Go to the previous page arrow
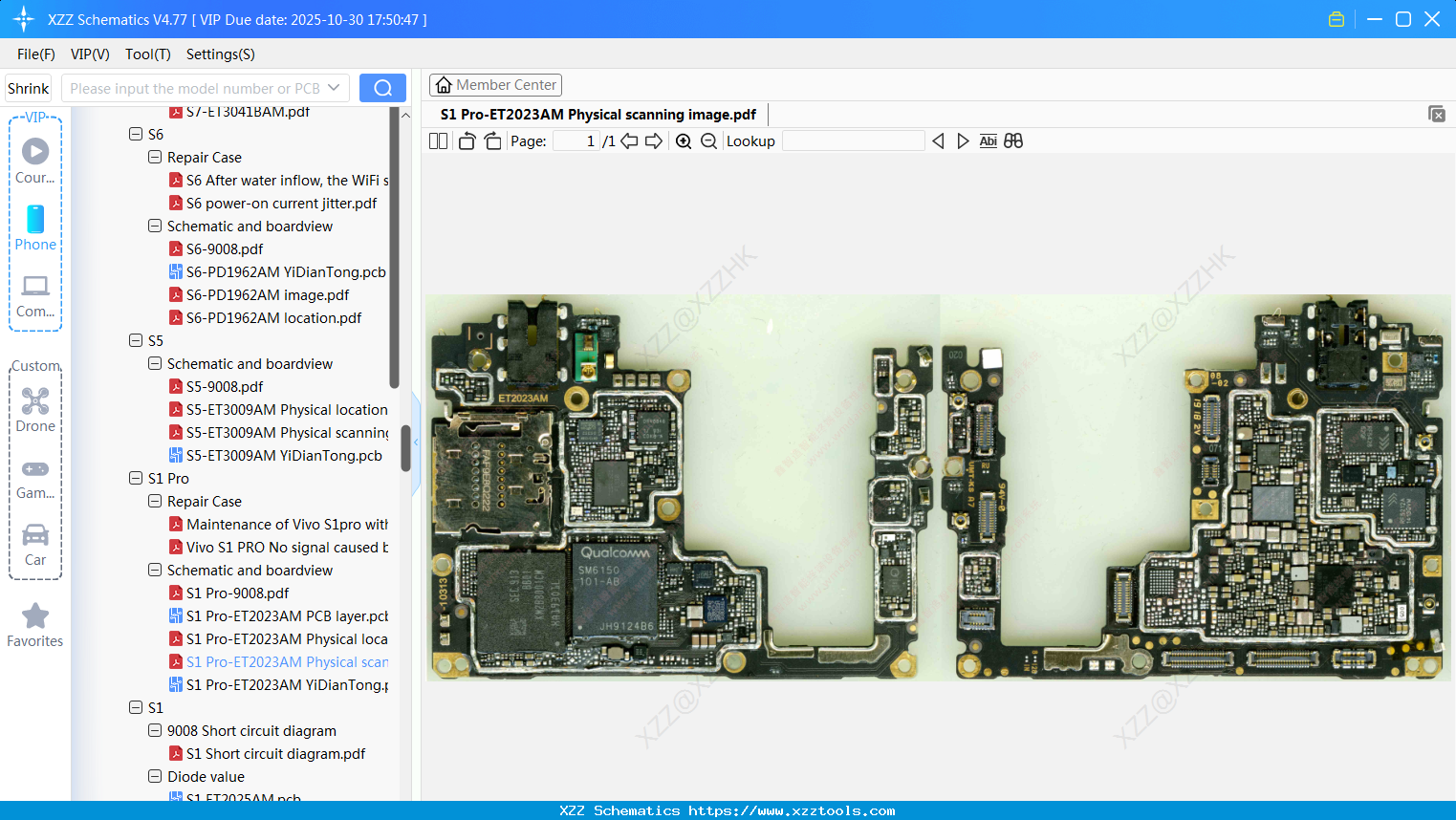 click(629, 141)
